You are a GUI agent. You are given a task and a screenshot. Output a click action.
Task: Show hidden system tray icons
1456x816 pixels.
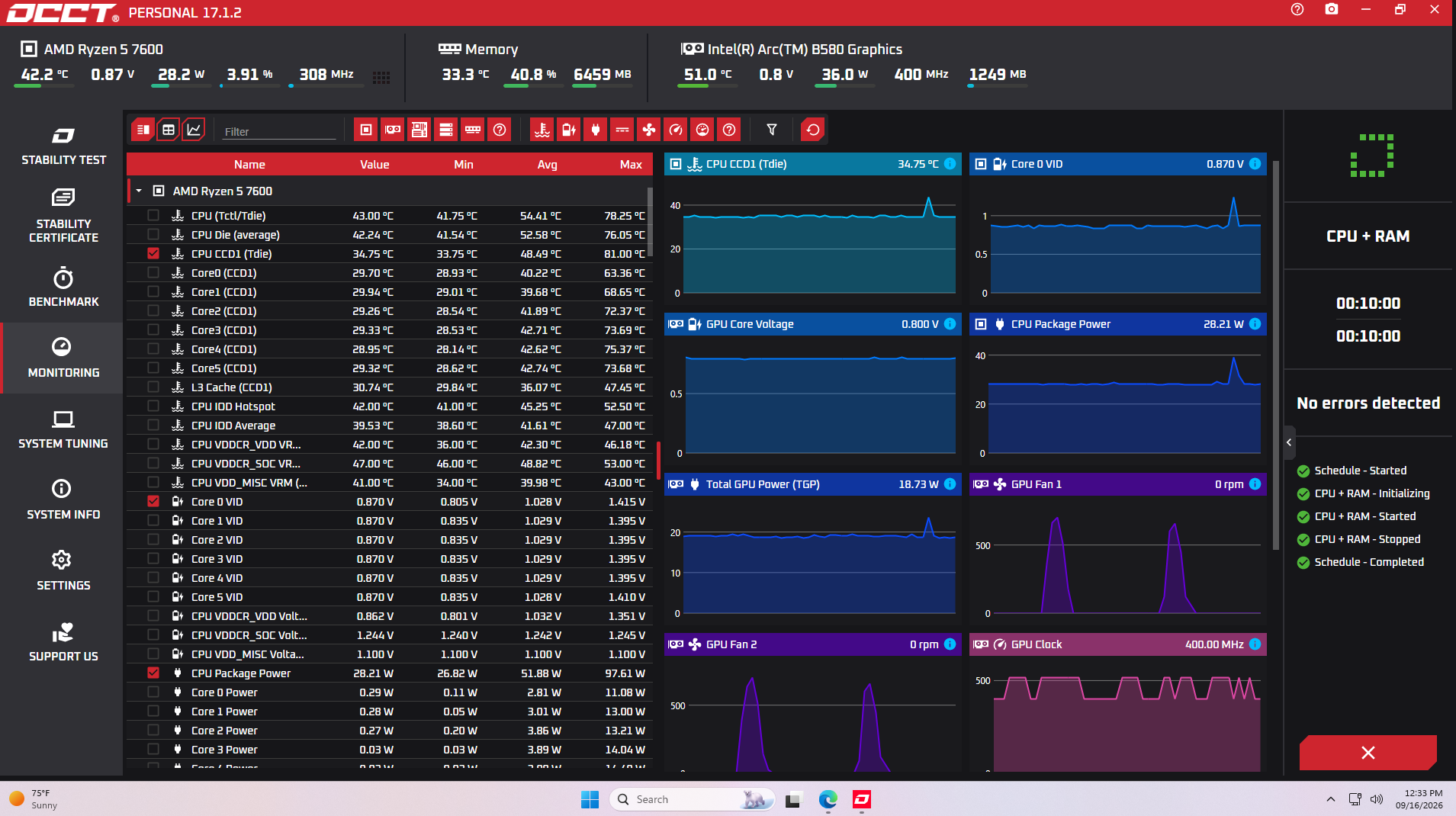tap(1331, 799)
